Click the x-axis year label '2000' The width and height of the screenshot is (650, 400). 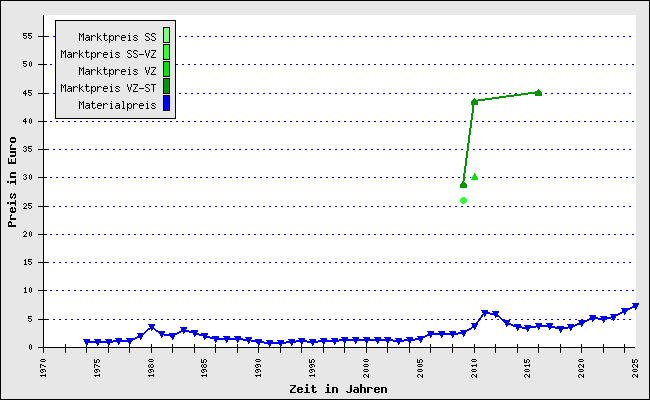366,368
